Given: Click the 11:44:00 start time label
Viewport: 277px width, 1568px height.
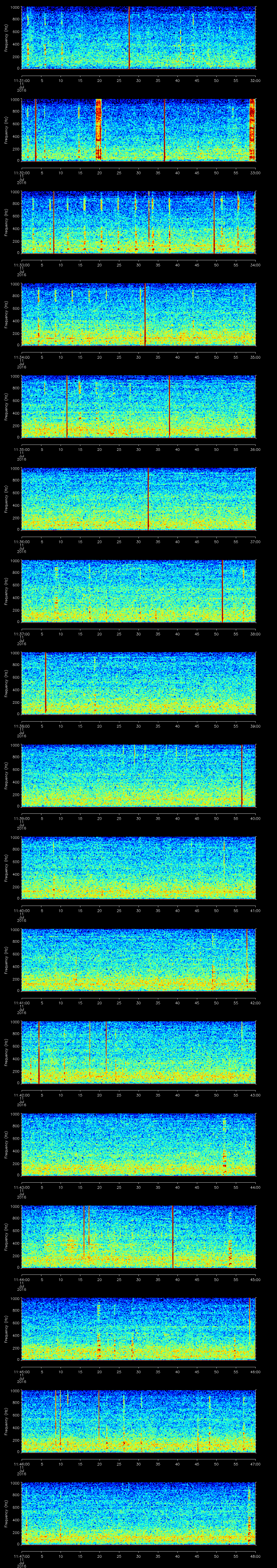Looking at the screenshot, I should (x=22, y=1279).
